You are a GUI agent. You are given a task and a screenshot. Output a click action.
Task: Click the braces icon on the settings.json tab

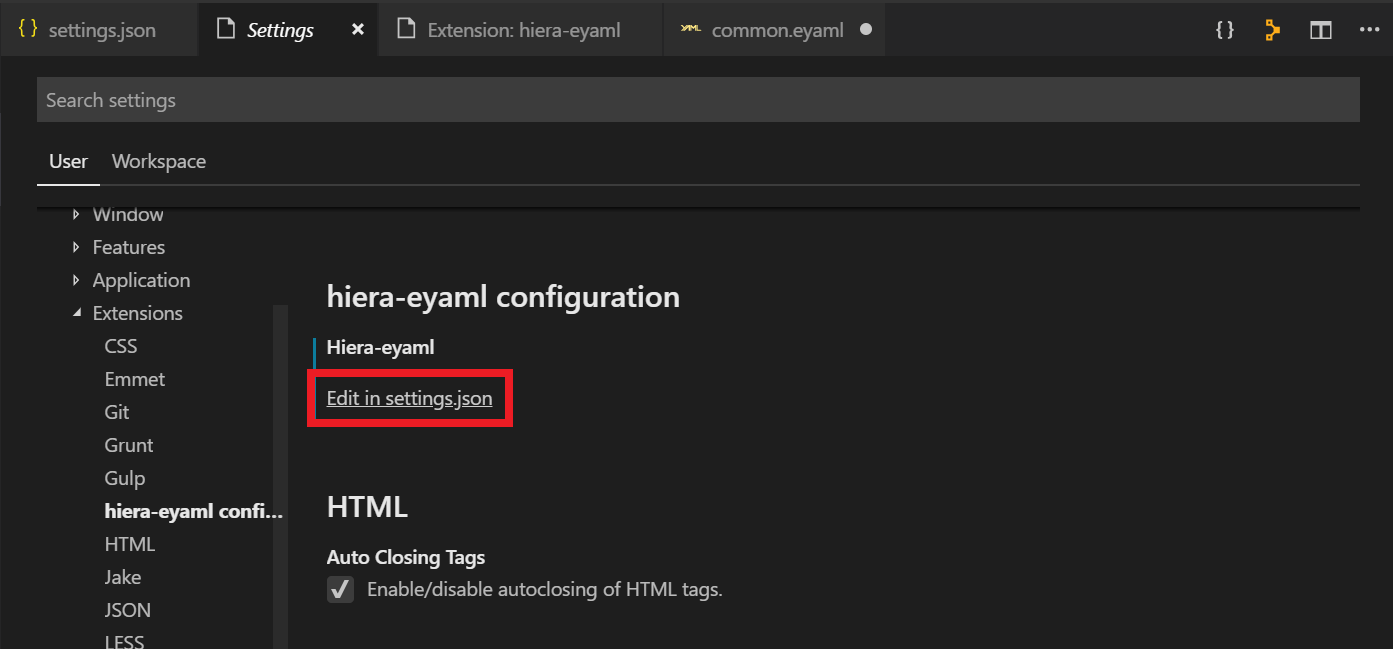coord(25,29)
